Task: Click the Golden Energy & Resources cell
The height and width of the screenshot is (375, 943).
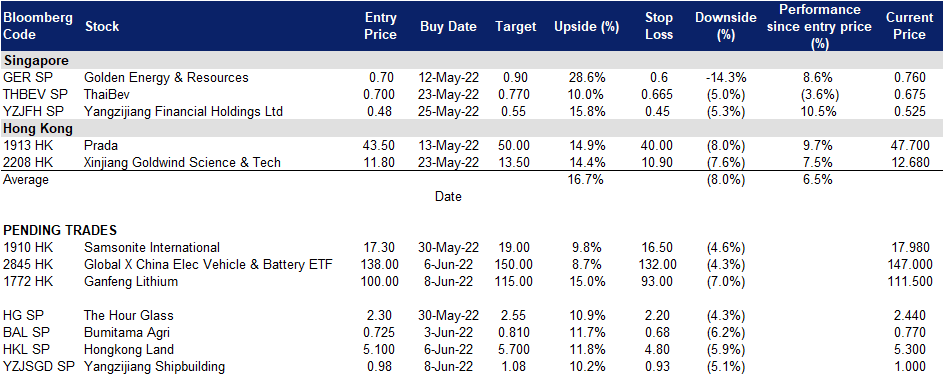Action: [x=167, y=78]
